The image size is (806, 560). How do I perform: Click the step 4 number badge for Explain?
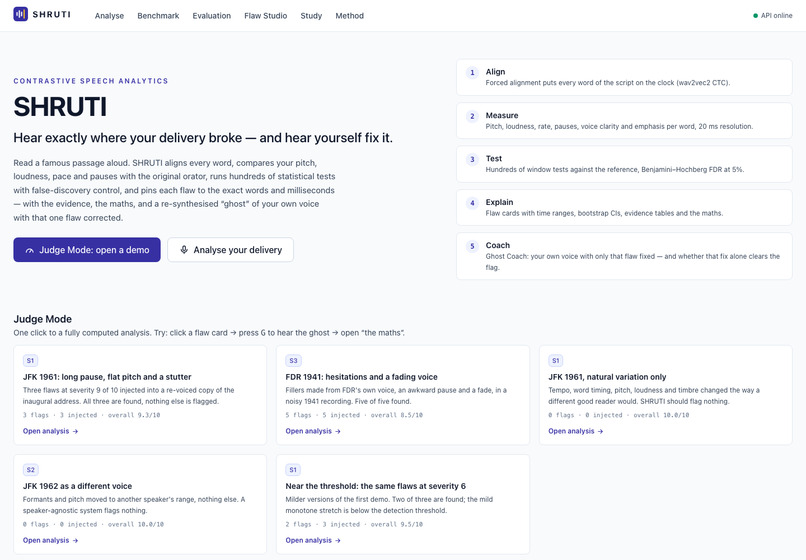pyautogui.click(x=472, y=203)
